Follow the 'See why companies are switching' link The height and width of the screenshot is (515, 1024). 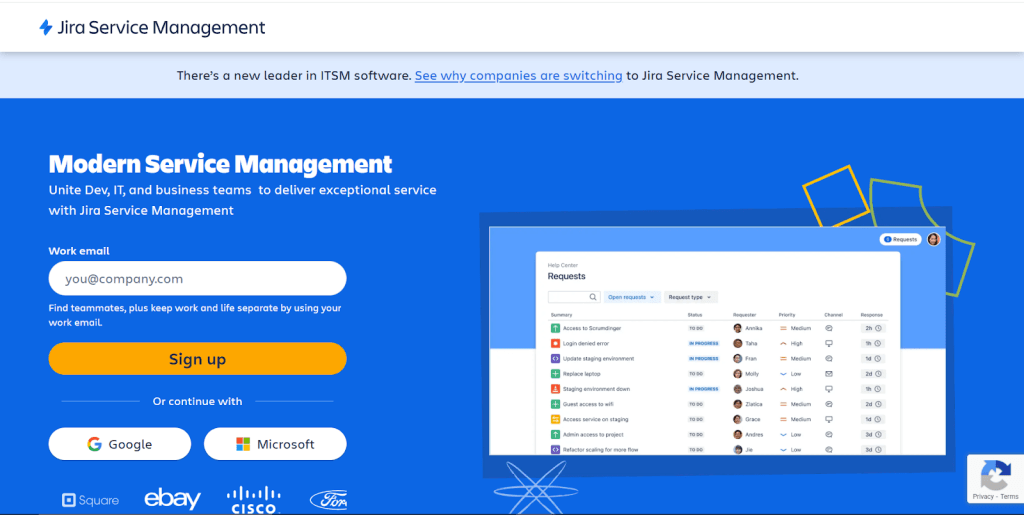[519, 75]
